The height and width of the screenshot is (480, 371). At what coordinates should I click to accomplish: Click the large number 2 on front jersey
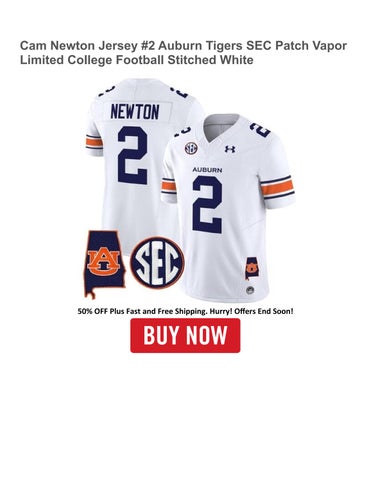pyautogui.click(x=207, y=204)
